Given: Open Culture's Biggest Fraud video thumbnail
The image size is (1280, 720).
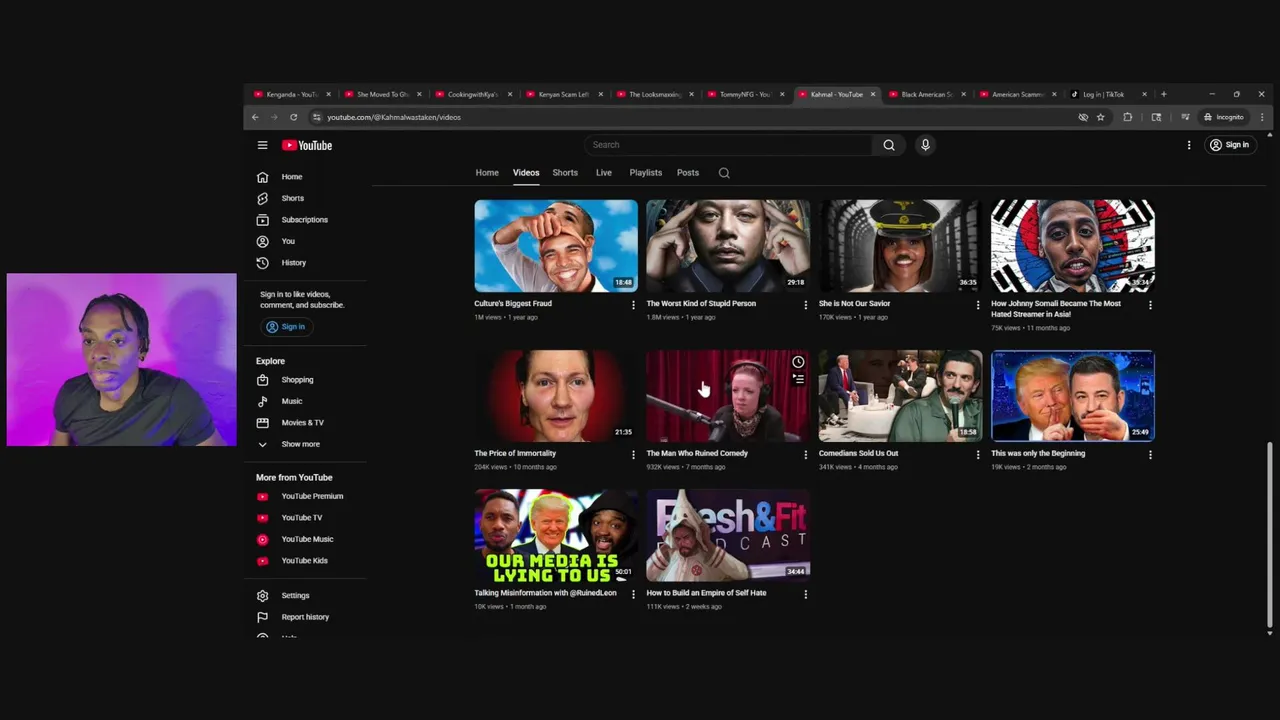Looking at the screenshot, I should (556, 246).
